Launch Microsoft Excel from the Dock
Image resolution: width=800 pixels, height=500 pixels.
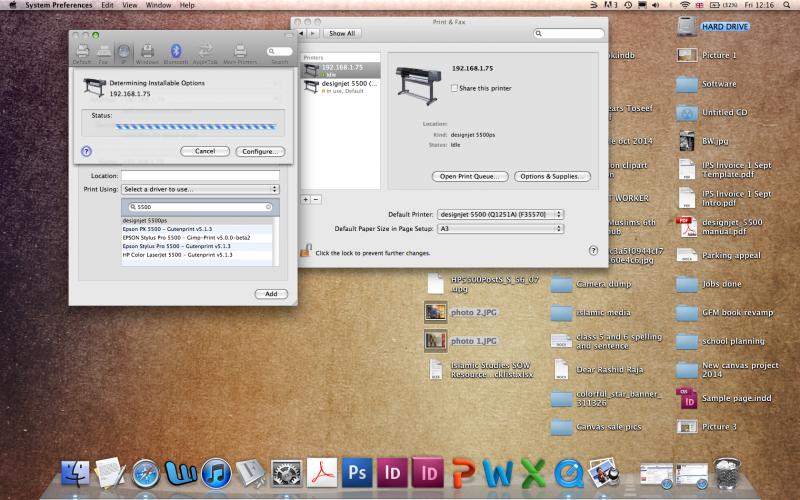point(533,473)
